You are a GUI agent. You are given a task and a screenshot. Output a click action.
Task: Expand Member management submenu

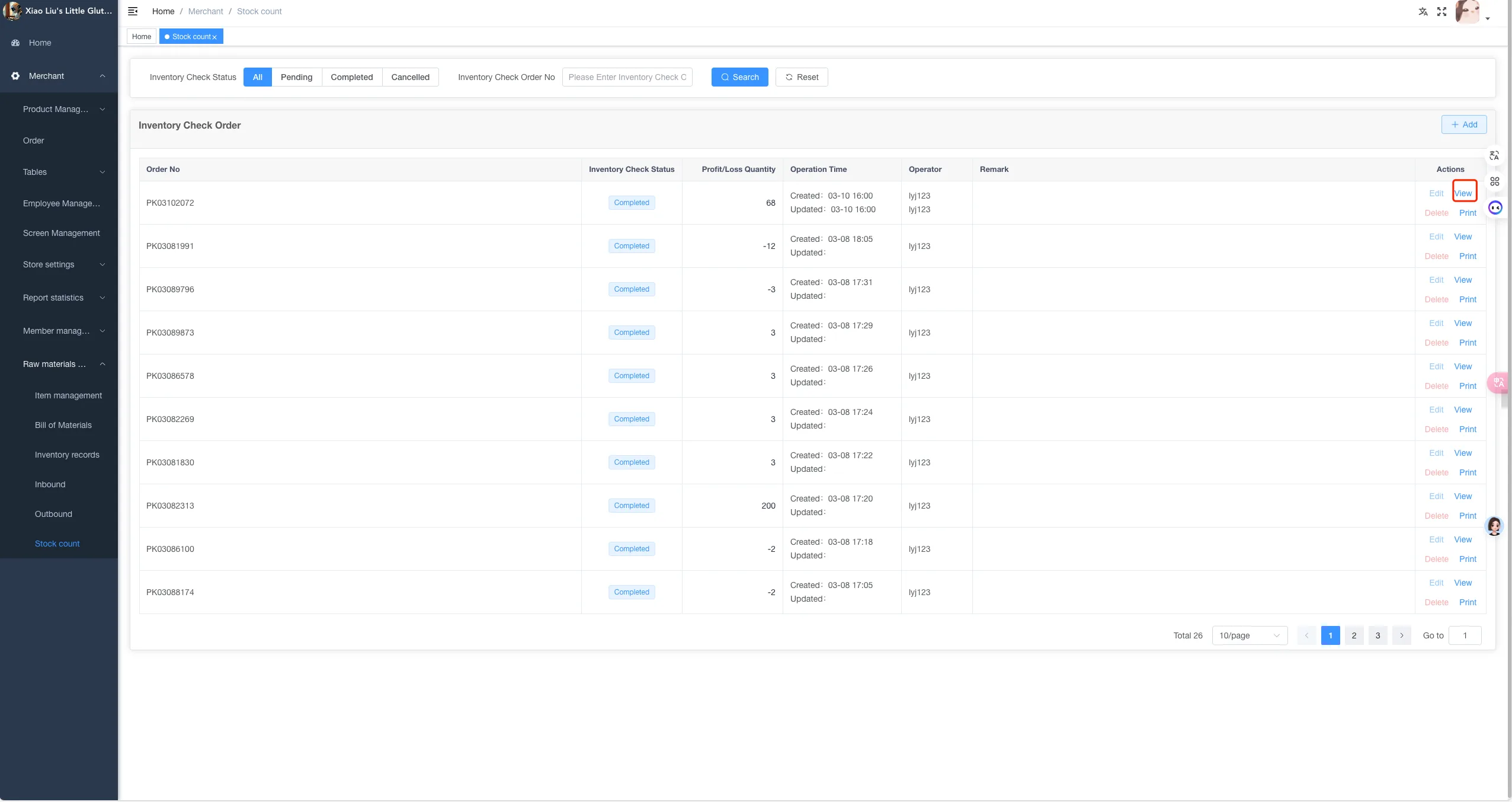(102, 331)
